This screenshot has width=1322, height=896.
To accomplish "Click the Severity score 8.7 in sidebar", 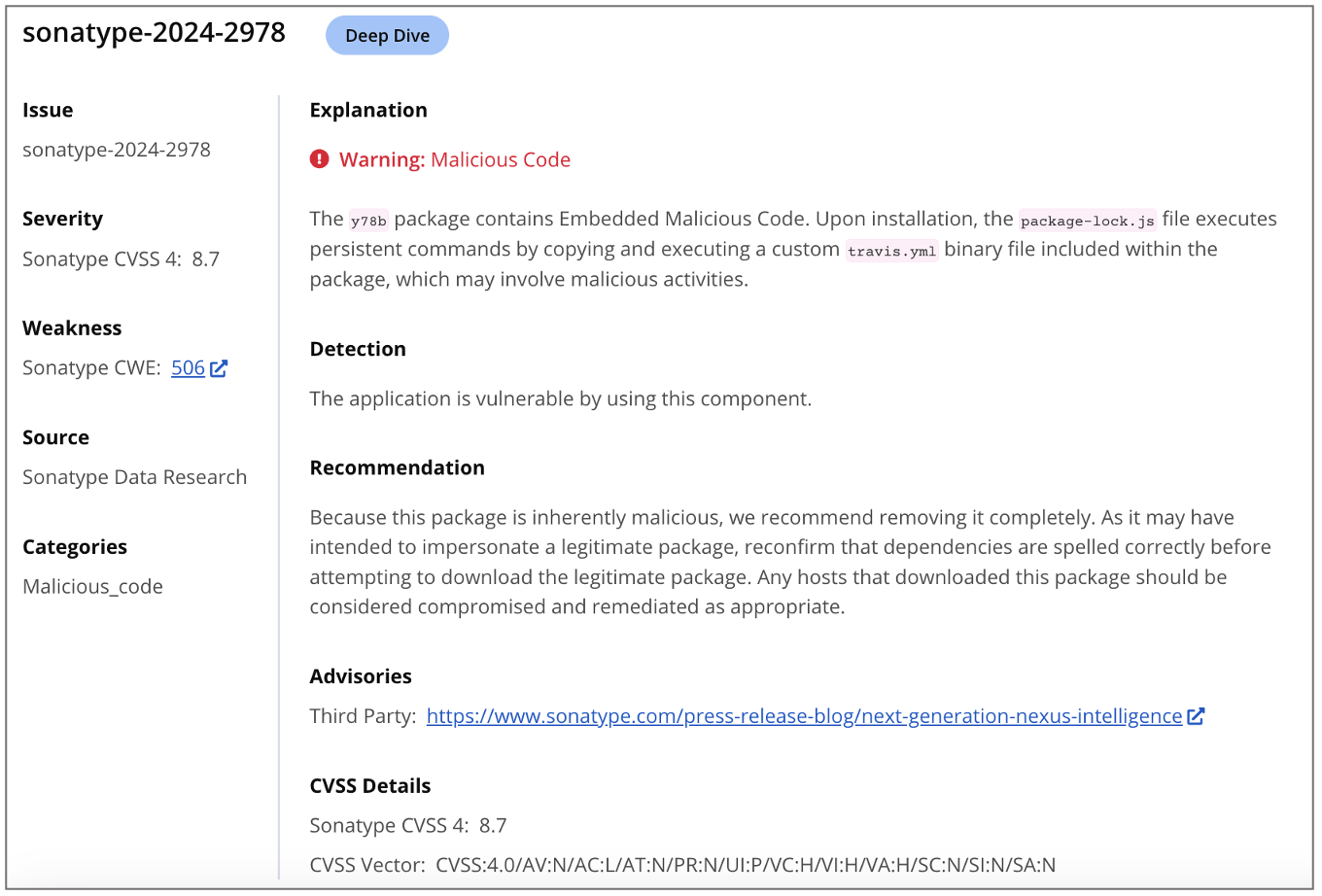I will click(x=205, y=259).
